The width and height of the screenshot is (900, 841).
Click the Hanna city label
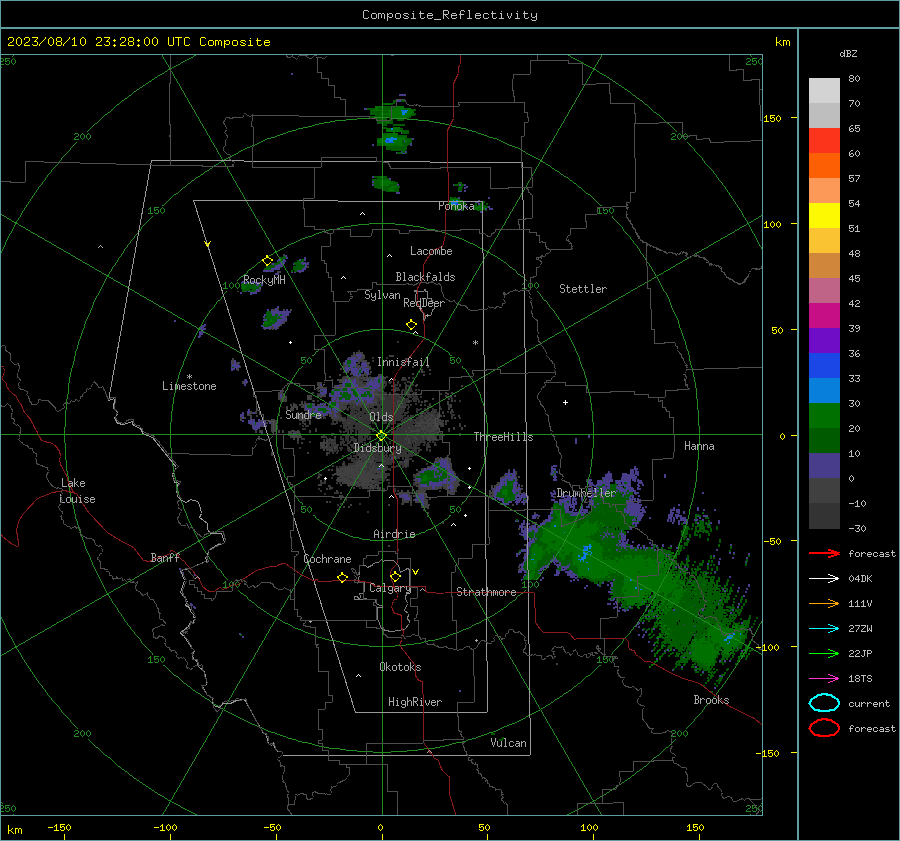(x=699, y=446)
